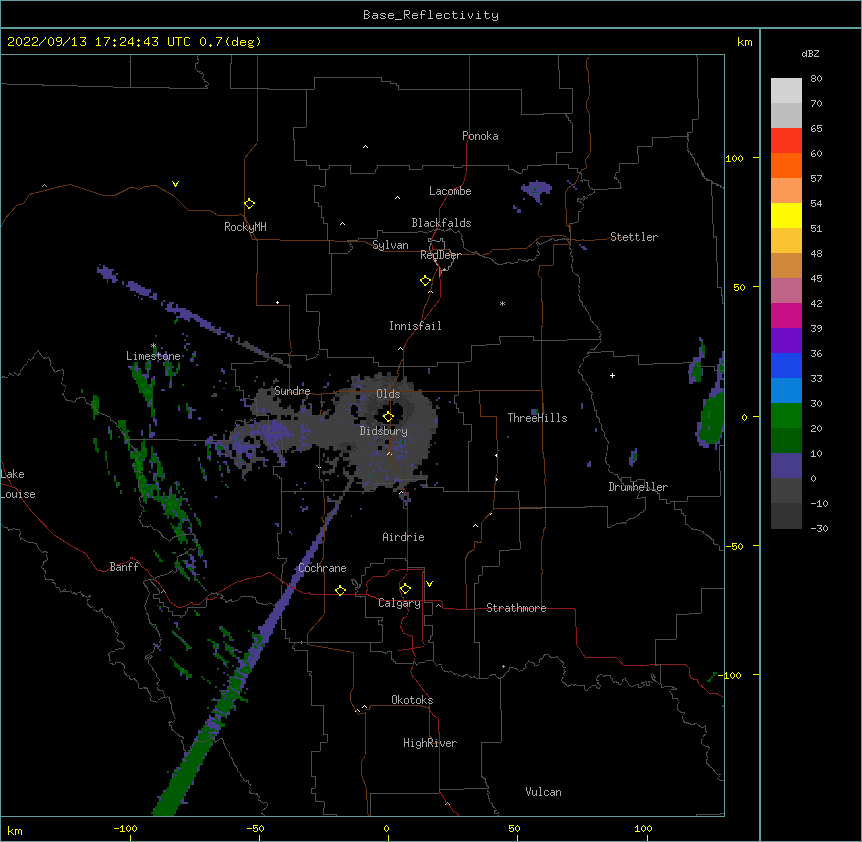Click the km unit label at top right
This screenshot has width=862, height=842.
[x=744, y=42]
